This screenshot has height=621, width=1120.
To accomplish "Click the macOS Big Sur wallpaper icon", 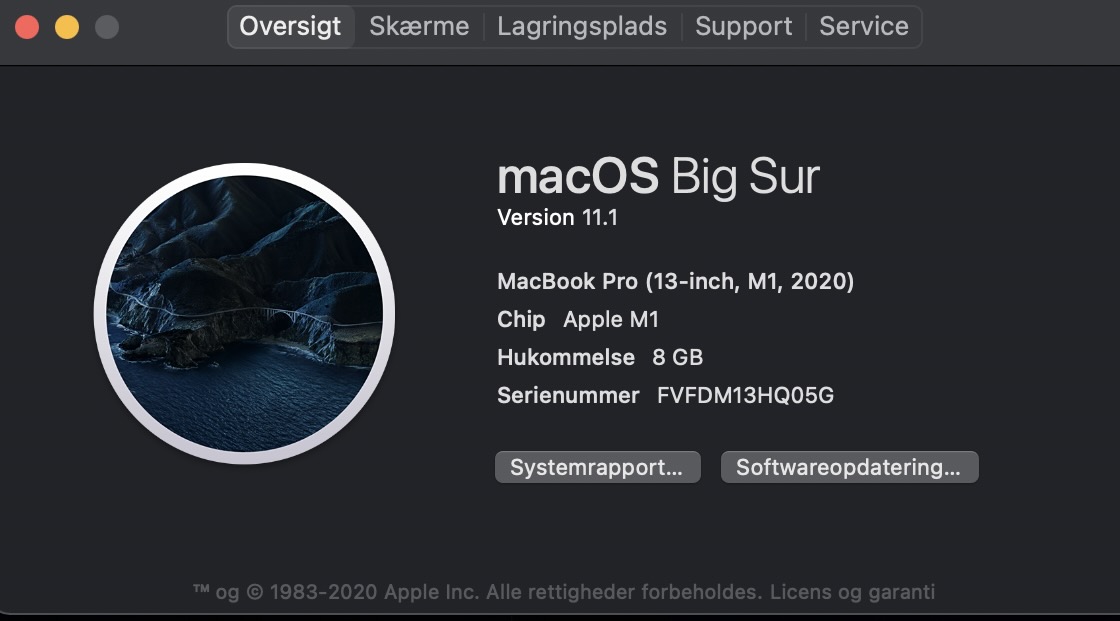I will pyautogui.click(x=245, y=313).
